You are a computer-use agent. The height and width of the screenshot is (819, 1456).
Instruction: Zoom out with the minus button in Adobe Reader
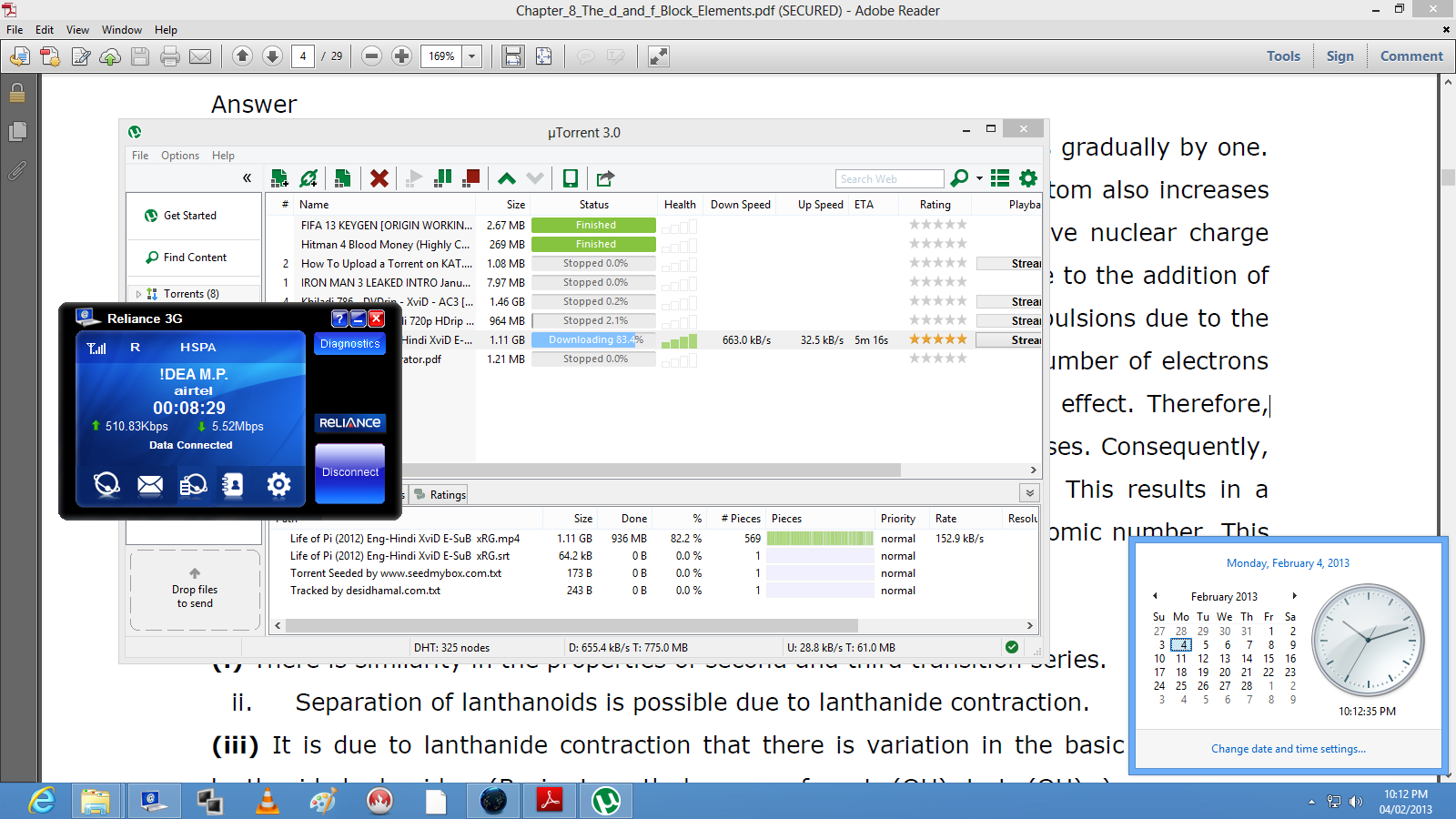click(x=371, y=56)
